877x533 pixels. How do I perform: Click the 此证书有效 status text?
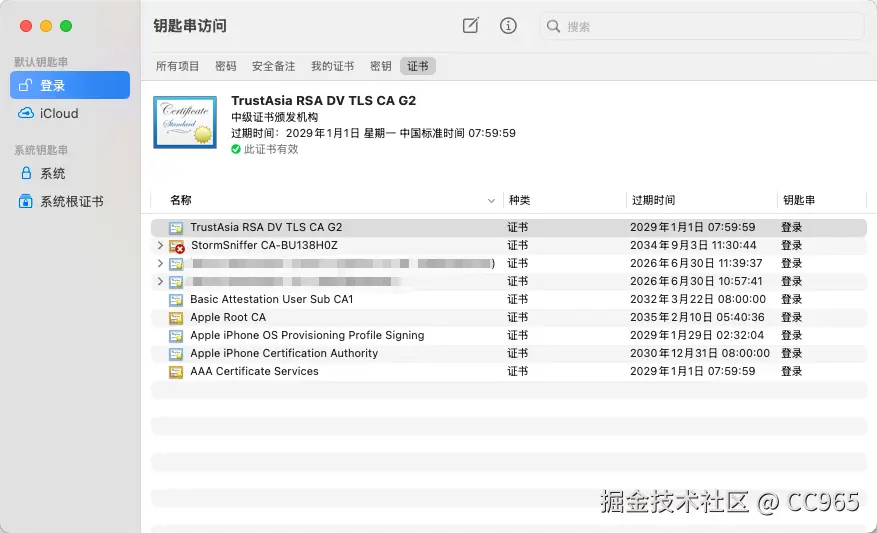(271, 149)
